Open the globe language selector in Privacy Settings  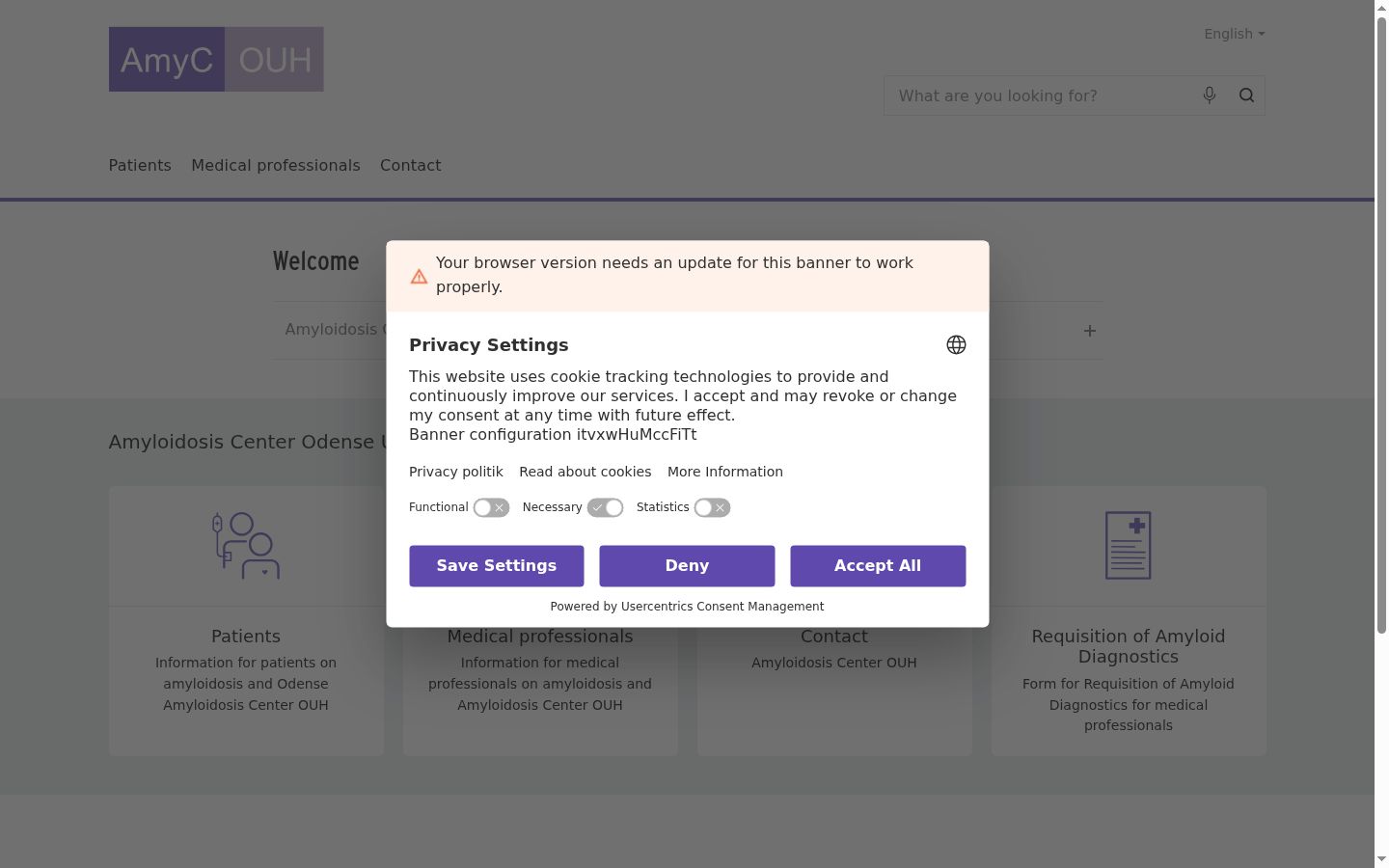[x=956, y=345]
